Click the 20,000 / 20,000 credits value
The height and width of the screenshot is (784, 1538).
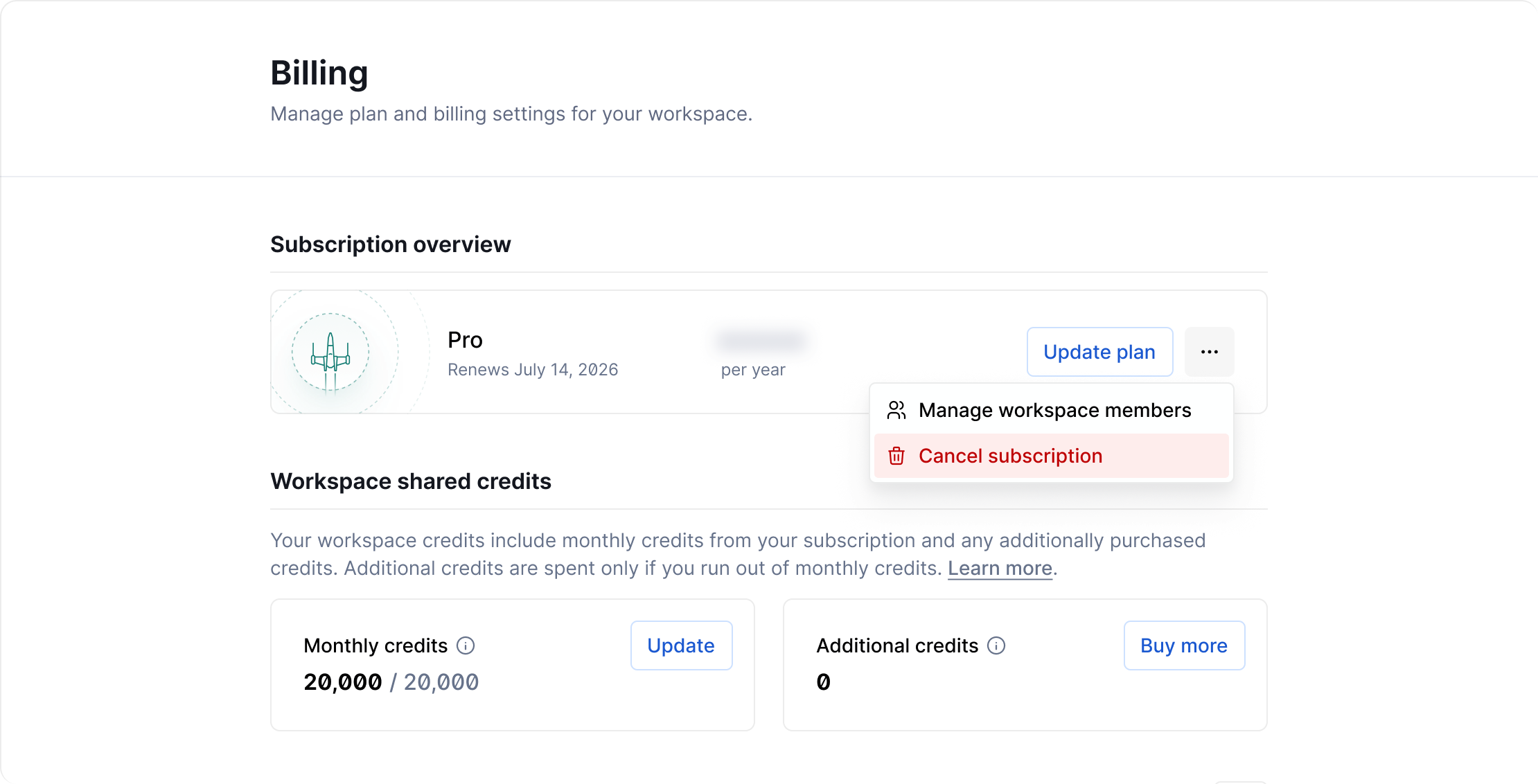click(x=391, y=682)
